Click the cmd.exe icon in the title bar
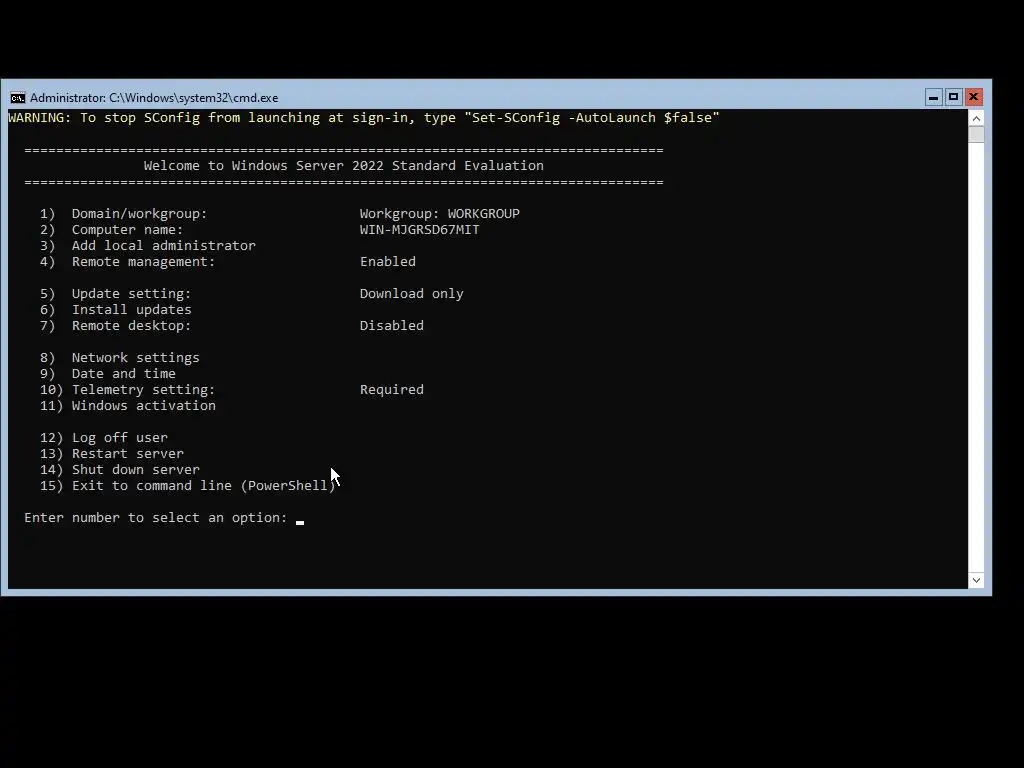 click(18, 98)
